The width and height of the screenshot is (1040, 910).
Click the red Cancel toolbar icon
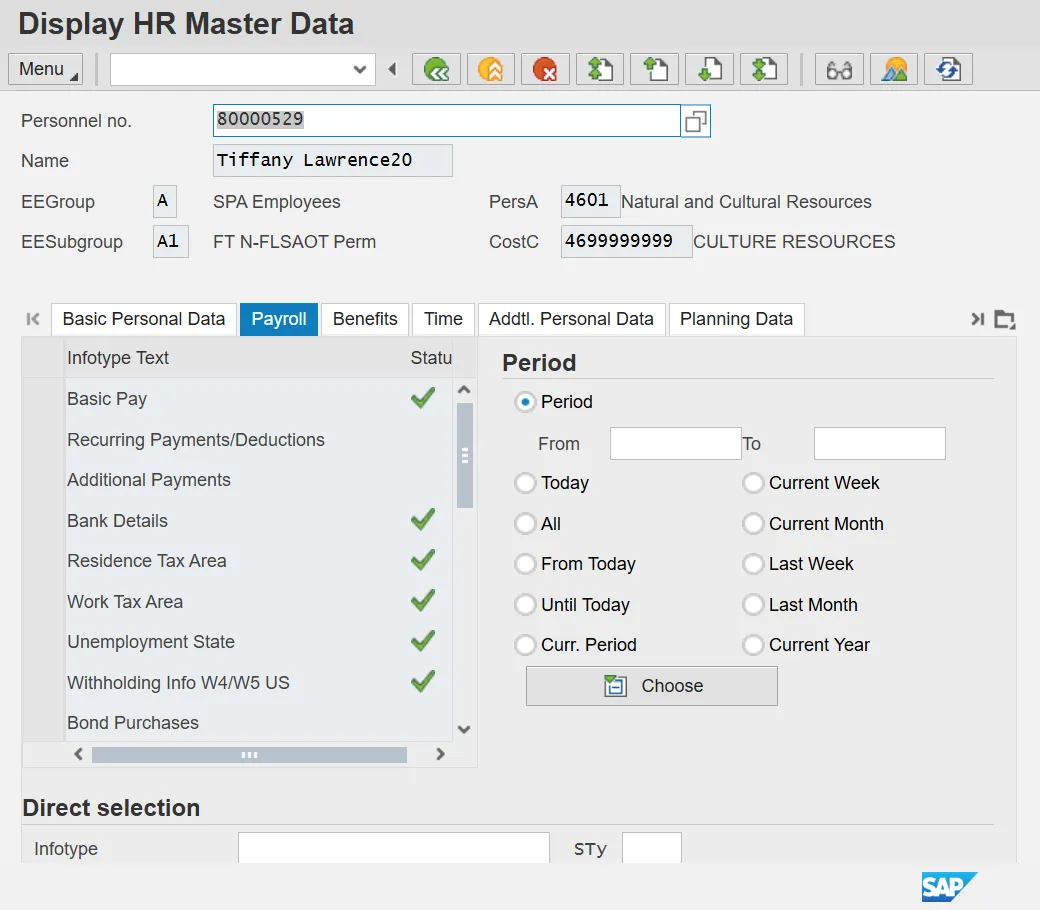(545, 69)
